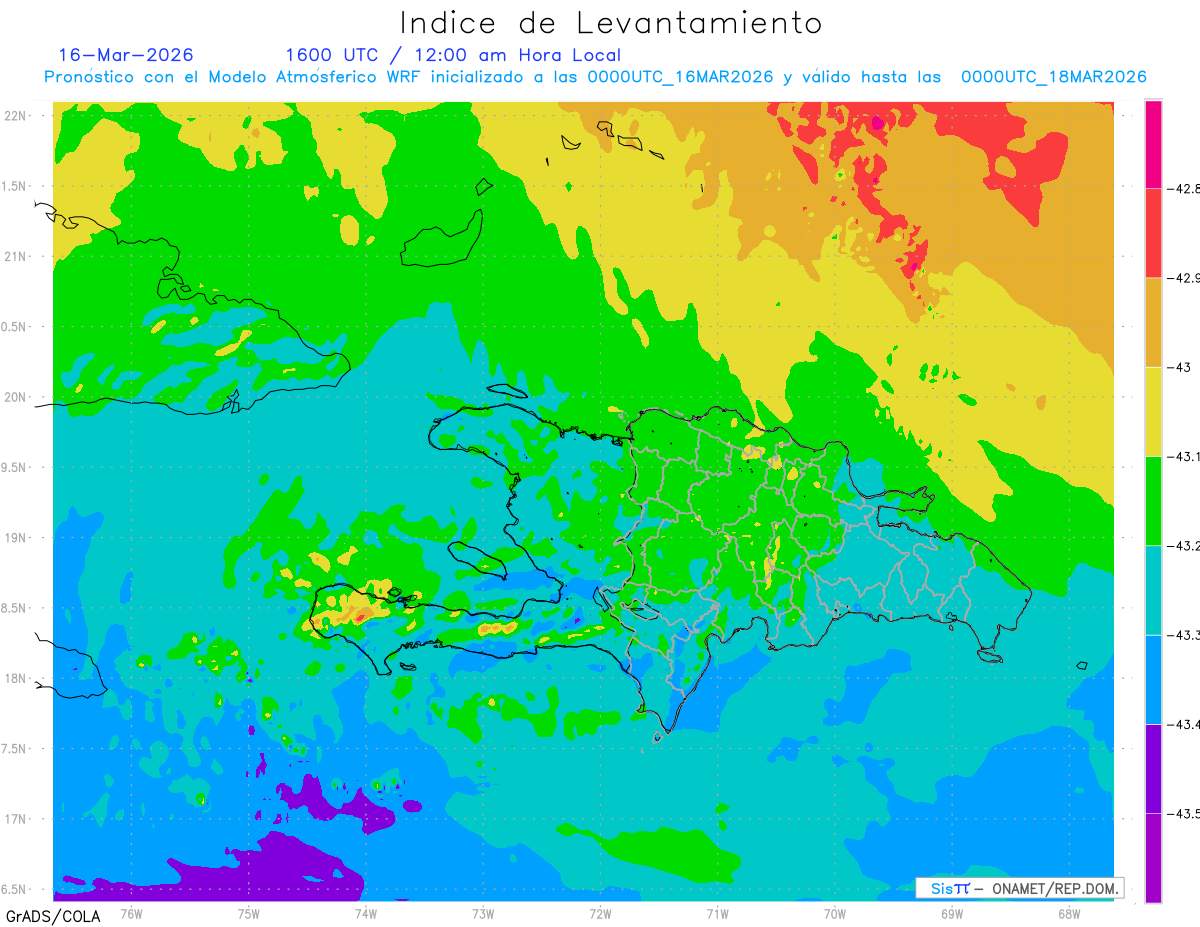Pick the purple swatch below -43.5

[x=1153, y=857]
